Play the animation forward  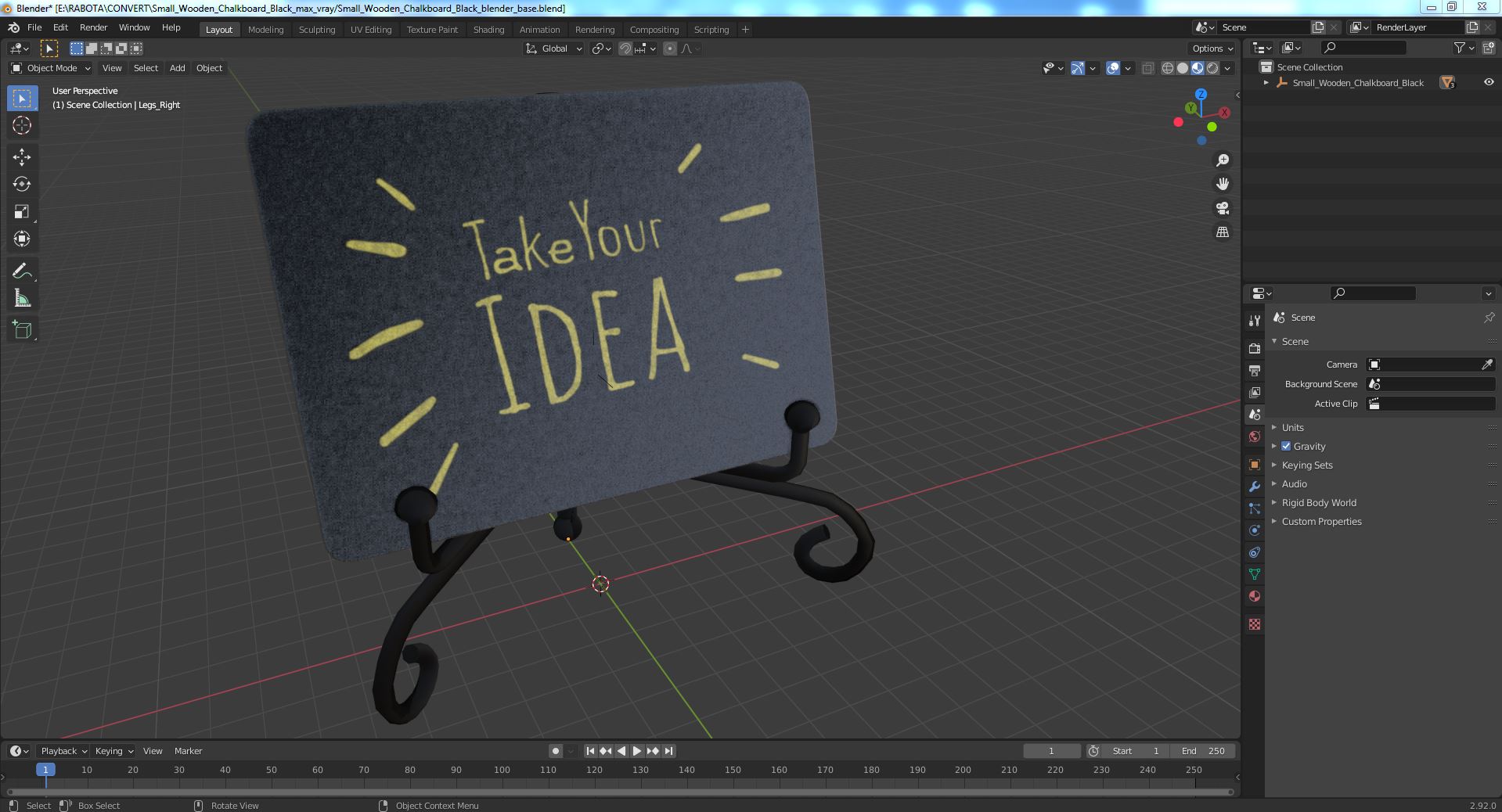click(636, 751)
